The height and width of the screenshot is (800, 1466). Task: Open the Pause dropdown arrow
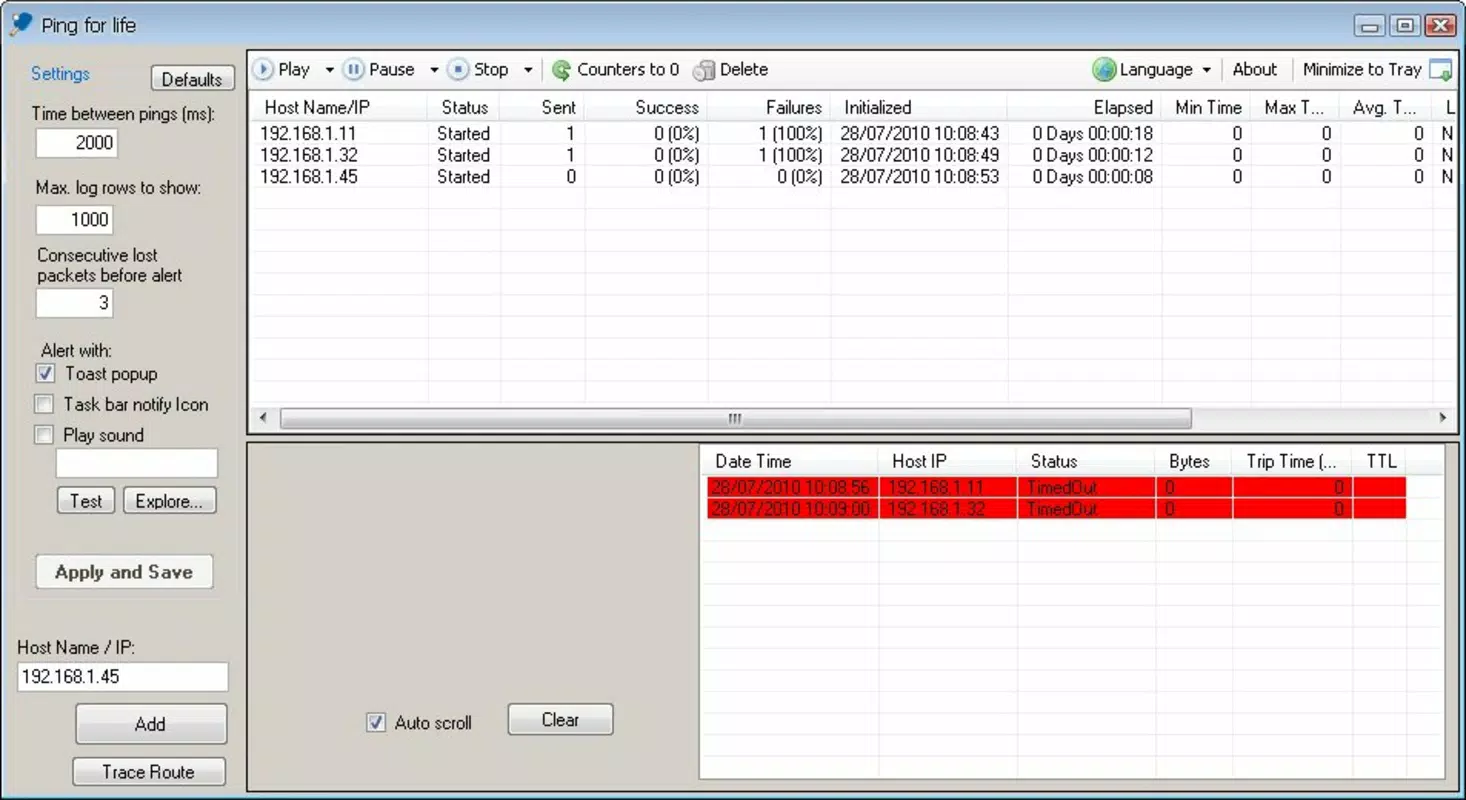pos(434,70)
